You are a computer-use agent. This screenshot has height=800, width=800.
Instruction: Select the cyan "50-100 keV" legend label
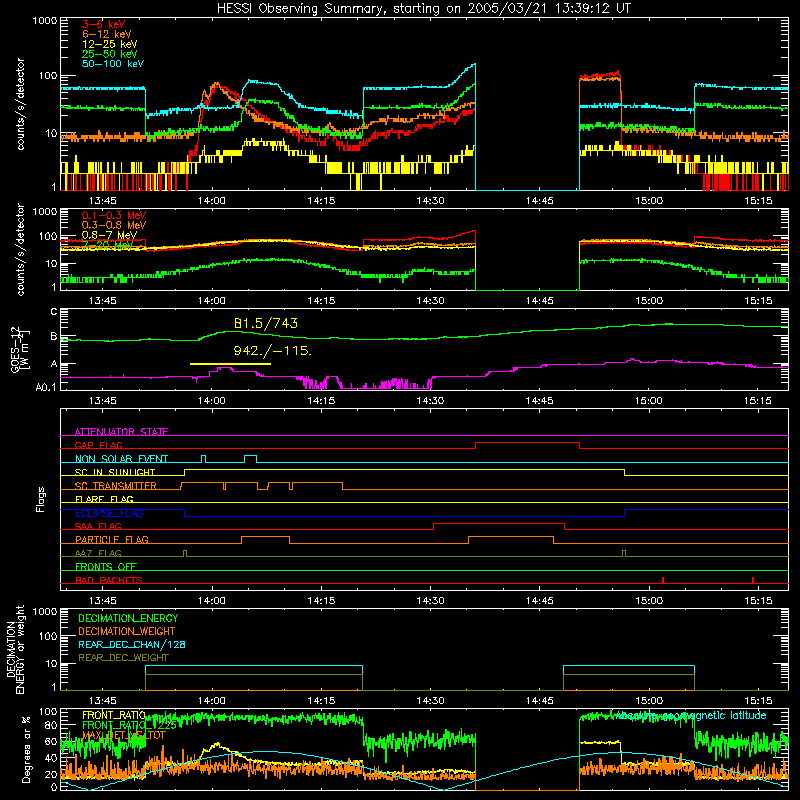(112, 64)
